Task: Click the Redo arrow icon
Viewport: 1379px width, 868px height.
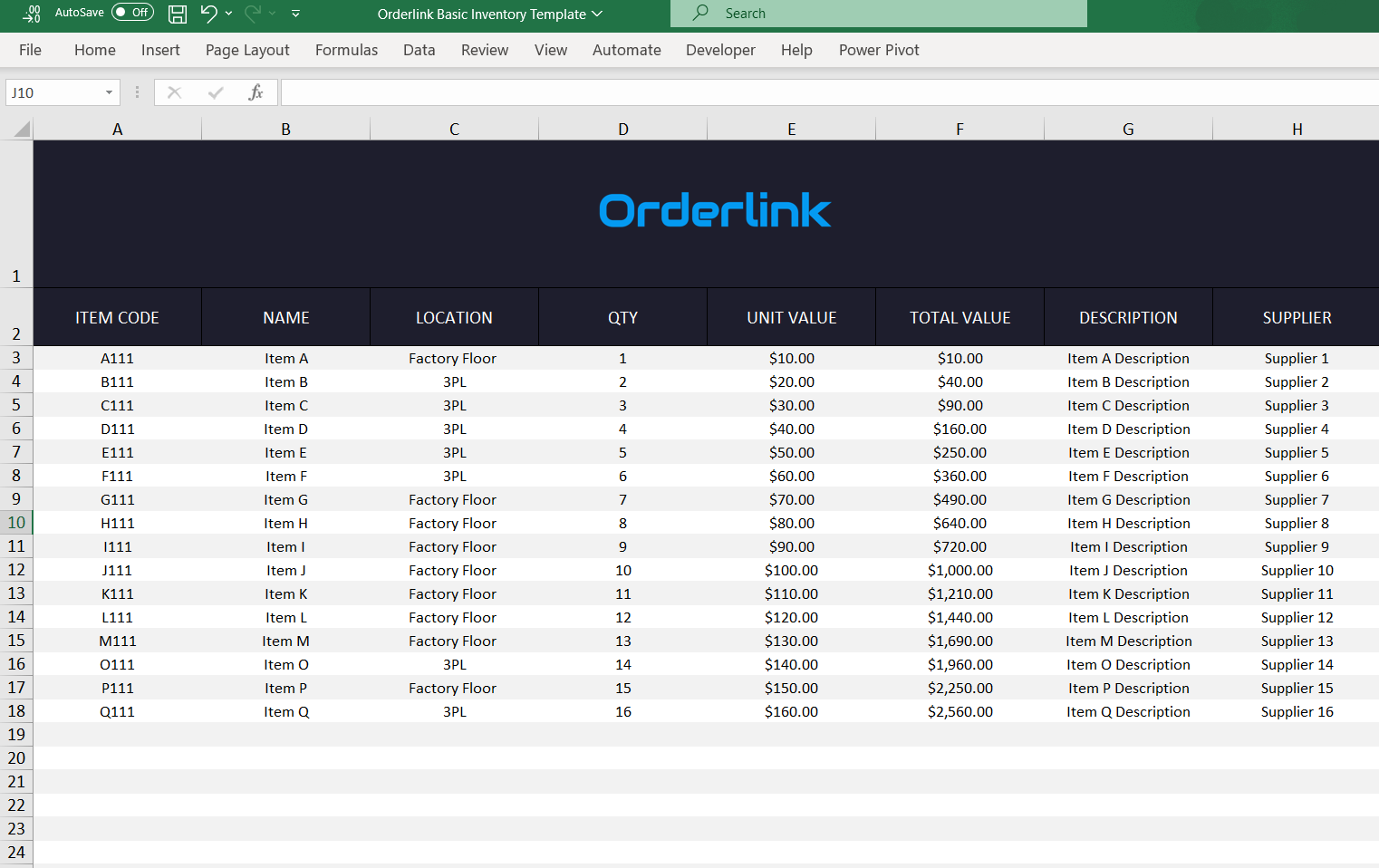Action: (253, 13)
